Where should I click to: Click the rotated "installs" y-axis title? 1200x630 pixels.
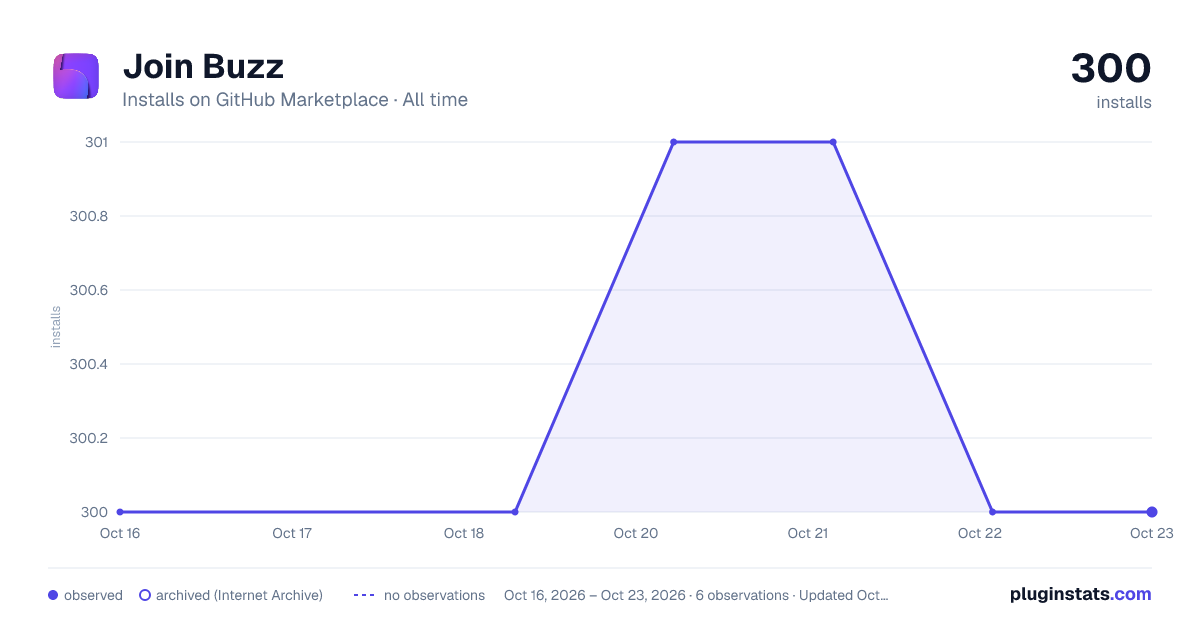(56, 327)
